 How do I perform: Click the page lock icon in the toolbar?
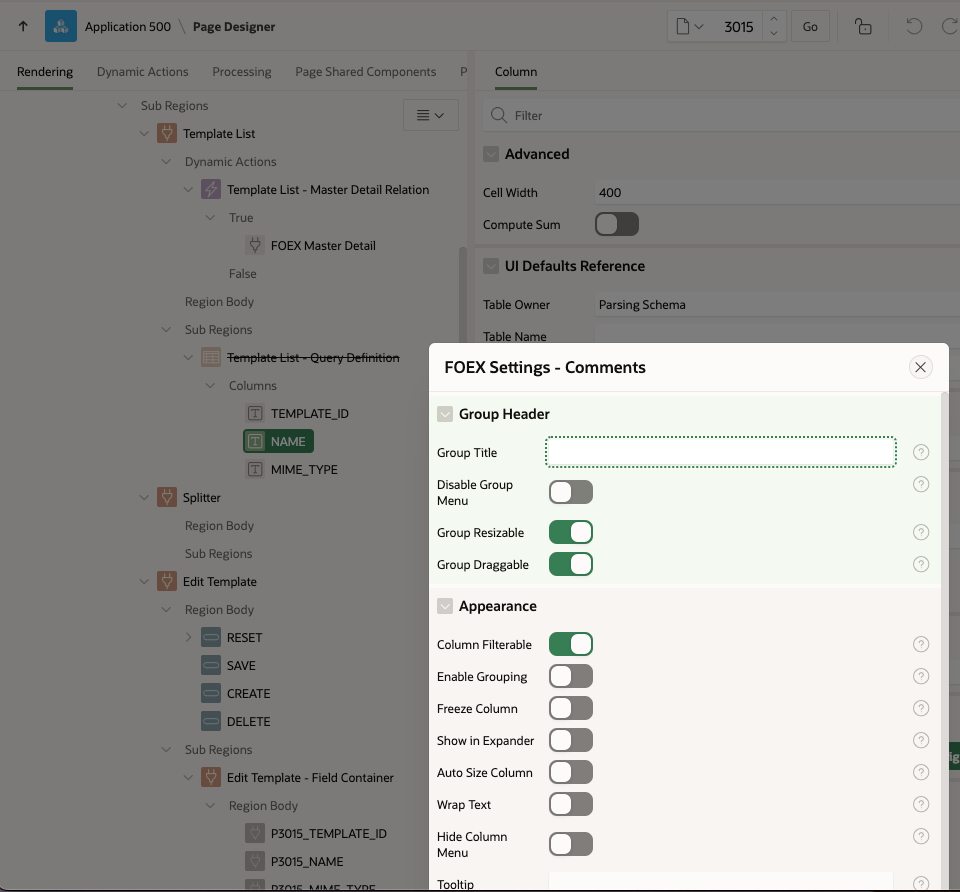point(862,26)
